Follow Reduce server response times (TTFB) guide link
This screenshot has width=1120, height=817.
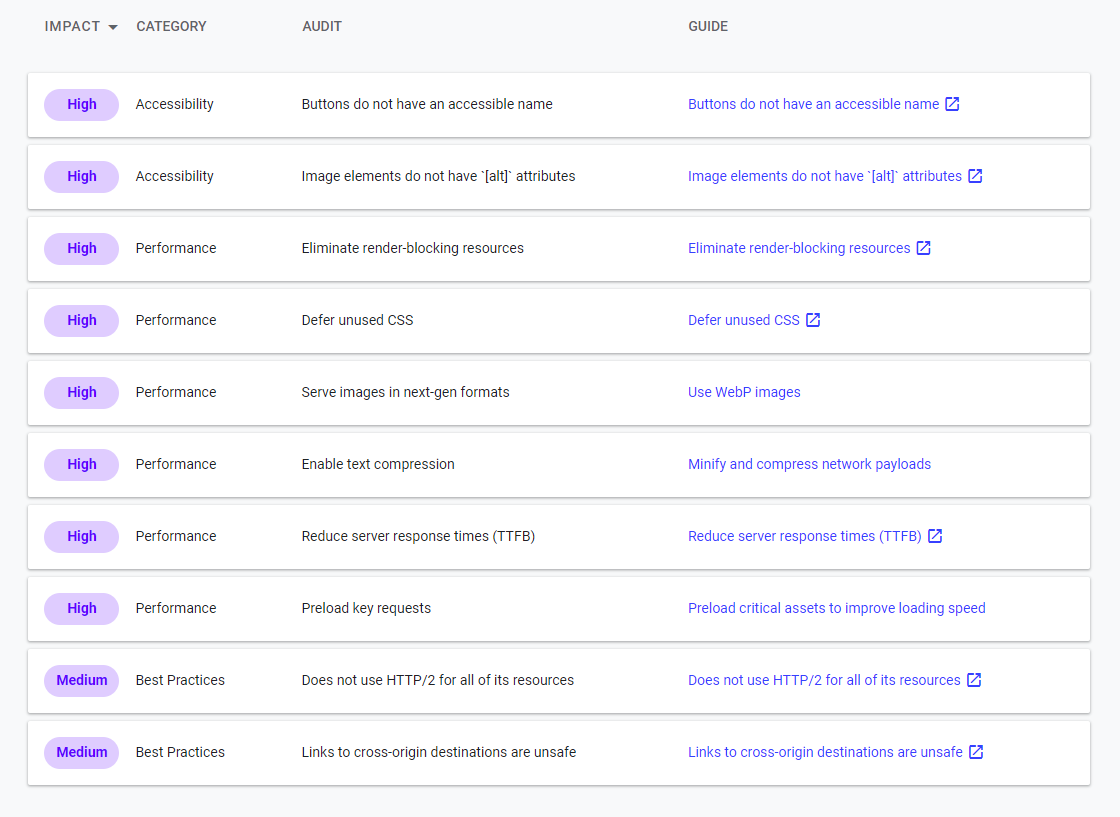coord(805,536)
